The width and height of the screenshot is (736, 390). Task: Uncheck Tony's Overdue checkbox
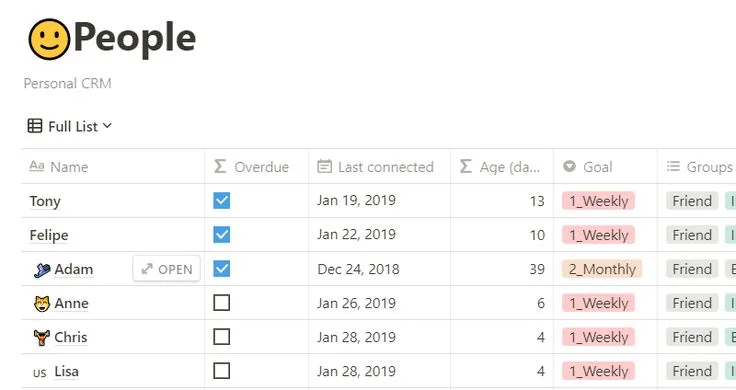click(x=222, y=200)
